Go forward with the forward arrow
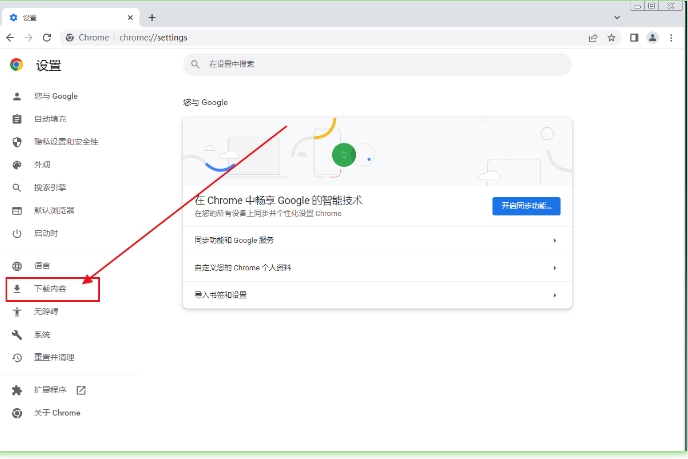Viewport: 688px width, 459px height. tap(29, 38)
